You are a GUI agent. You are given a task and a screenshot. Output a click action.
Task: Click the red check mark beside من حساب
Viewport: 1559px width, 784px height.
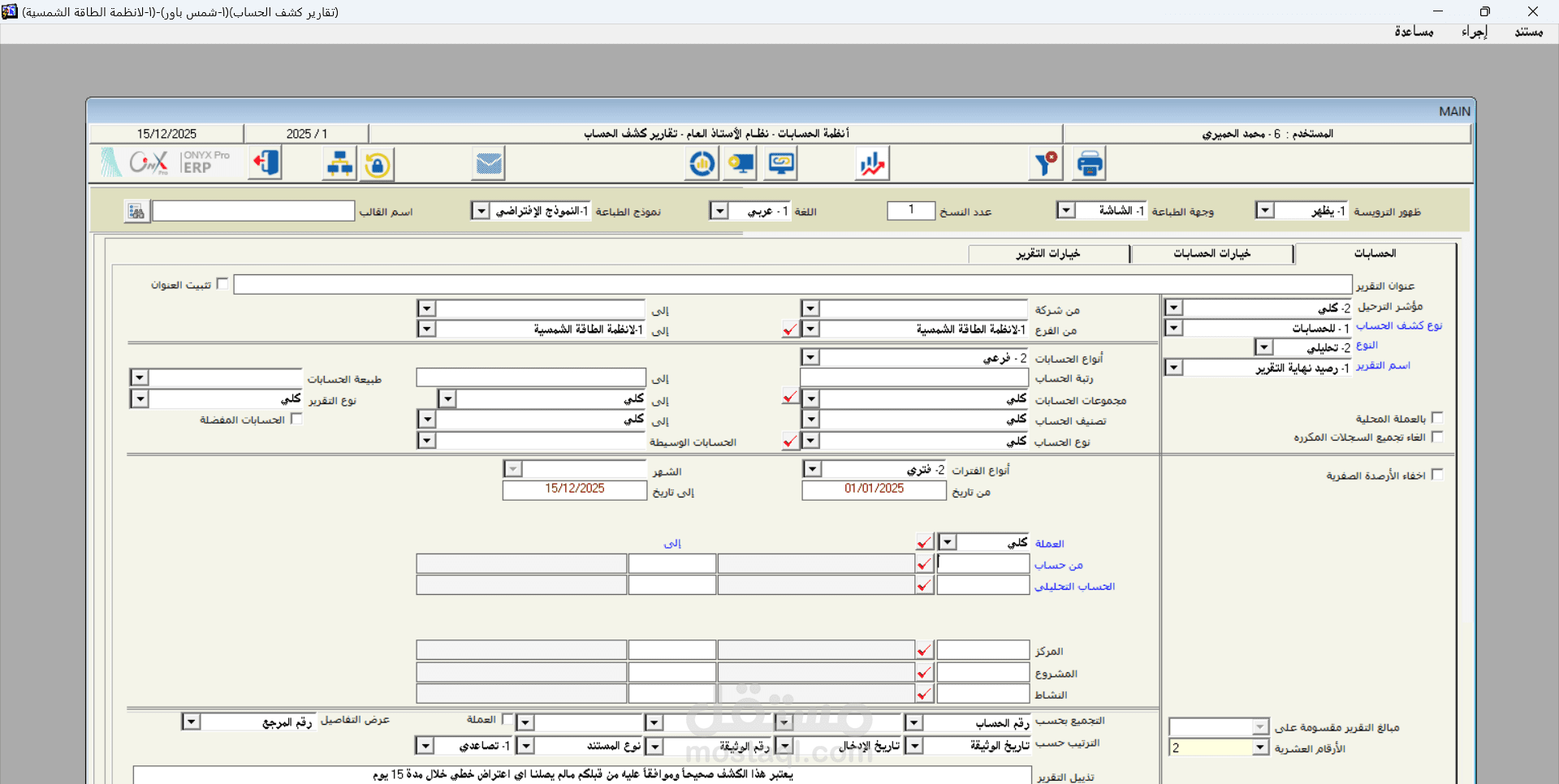pos(925,563)
